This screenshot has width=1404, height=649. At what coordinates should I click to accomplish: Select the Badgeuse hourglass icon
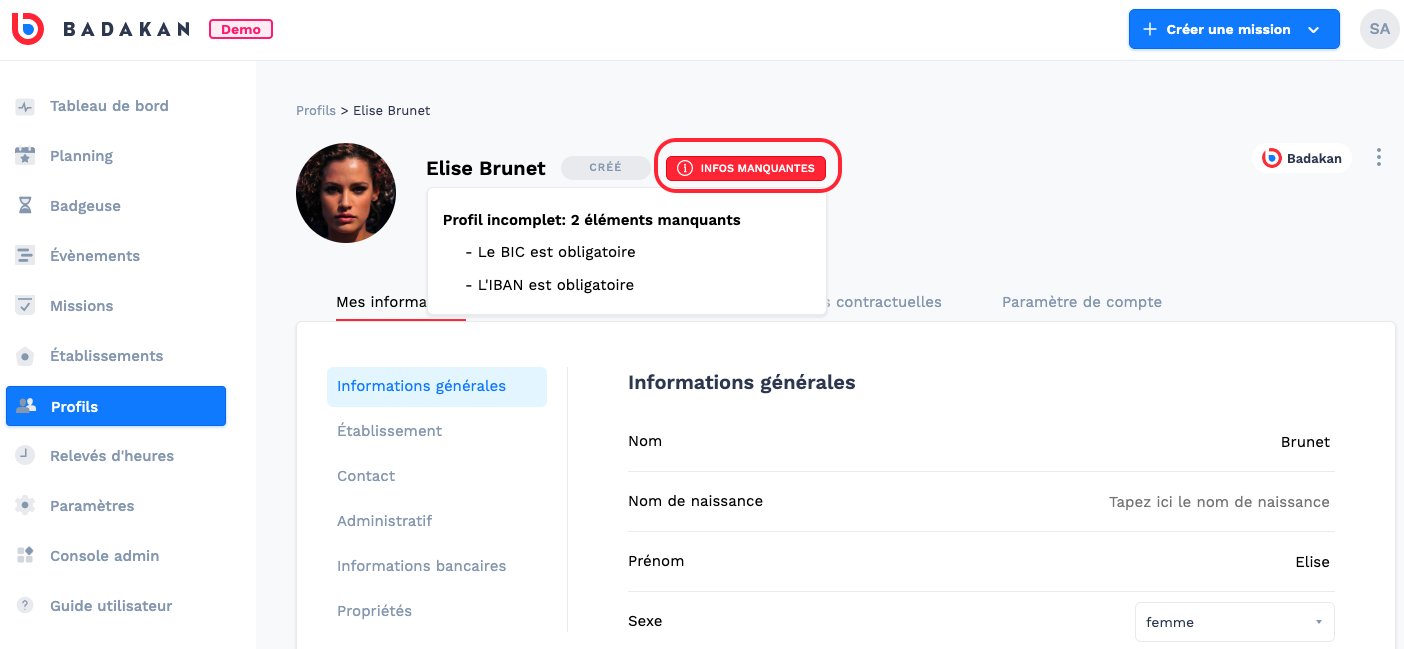tap(25, 206)
